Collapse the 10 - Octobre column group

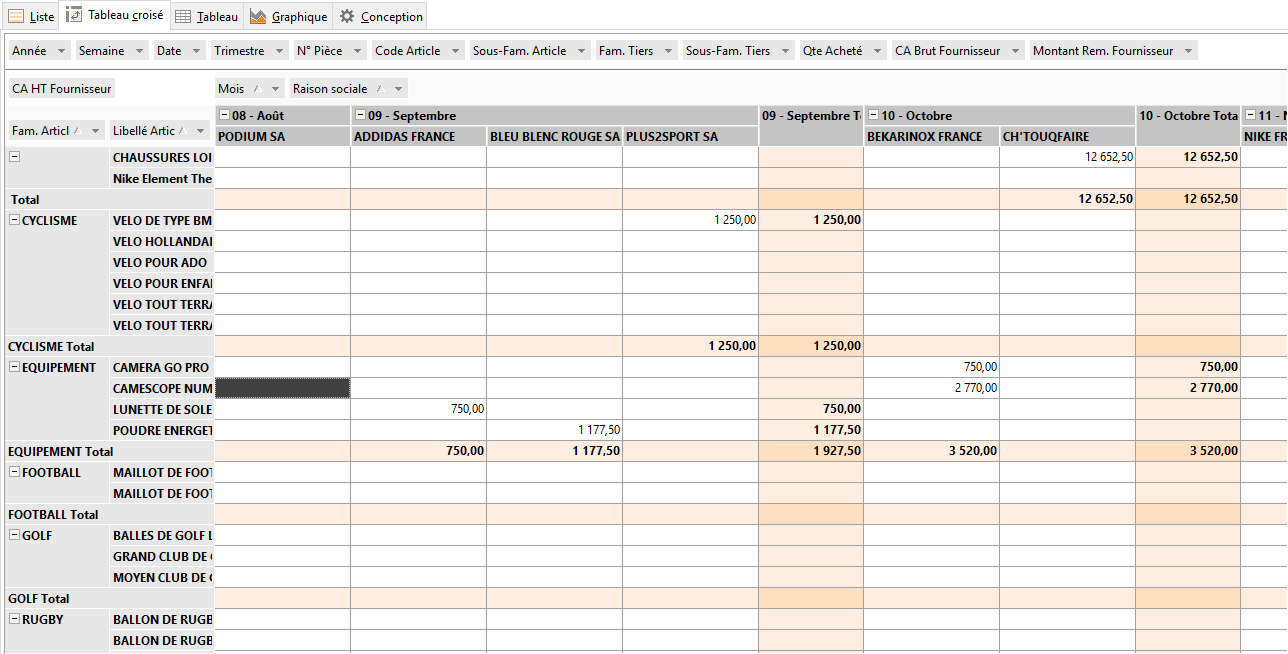pos(873,116)
